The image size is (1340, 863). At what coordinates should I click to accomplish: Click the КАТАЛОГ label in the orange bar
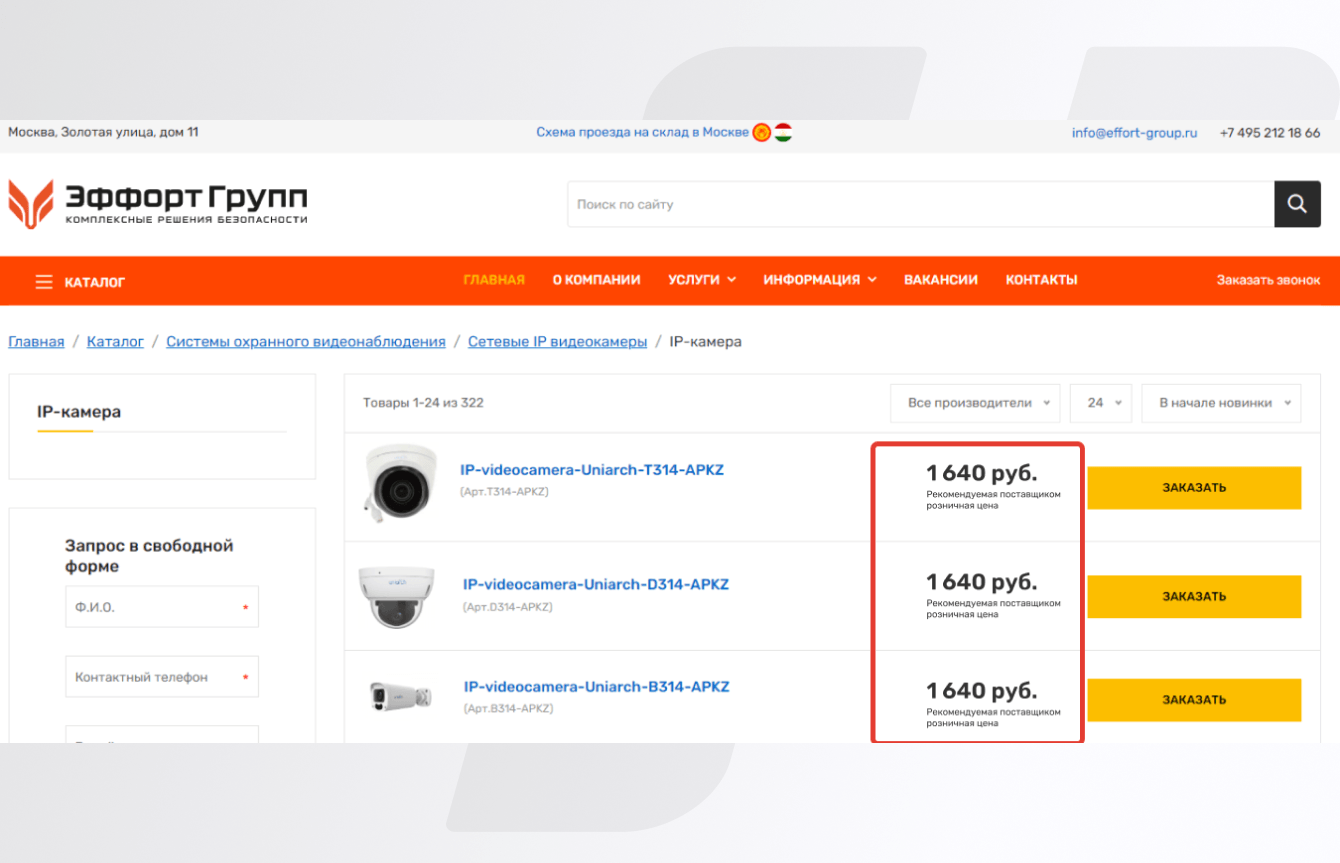pyautogui.click(x=95, y=283)
